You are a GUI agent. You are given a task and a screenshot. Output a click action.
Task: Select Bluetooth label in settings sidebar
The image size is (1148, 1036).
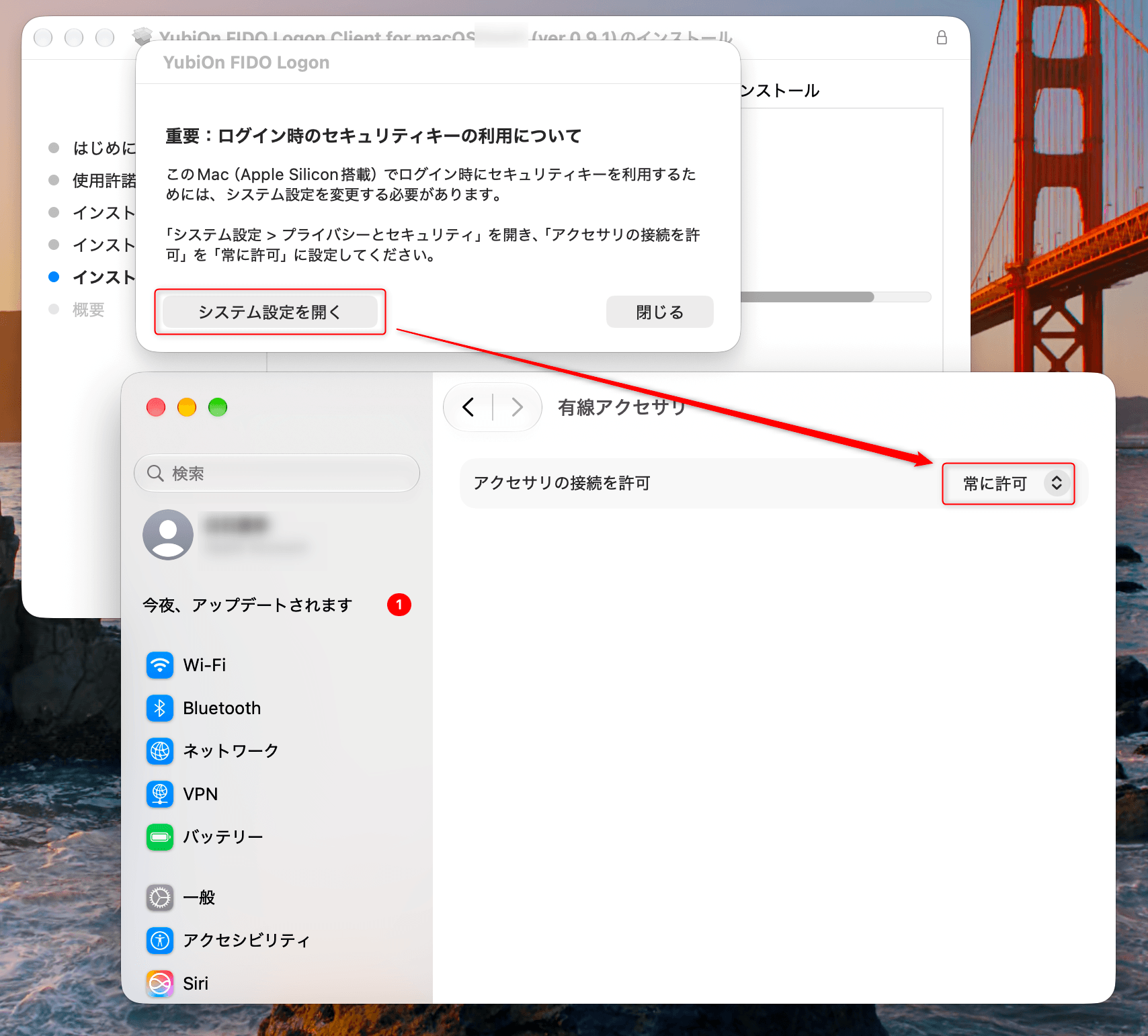tap(222, 708)
